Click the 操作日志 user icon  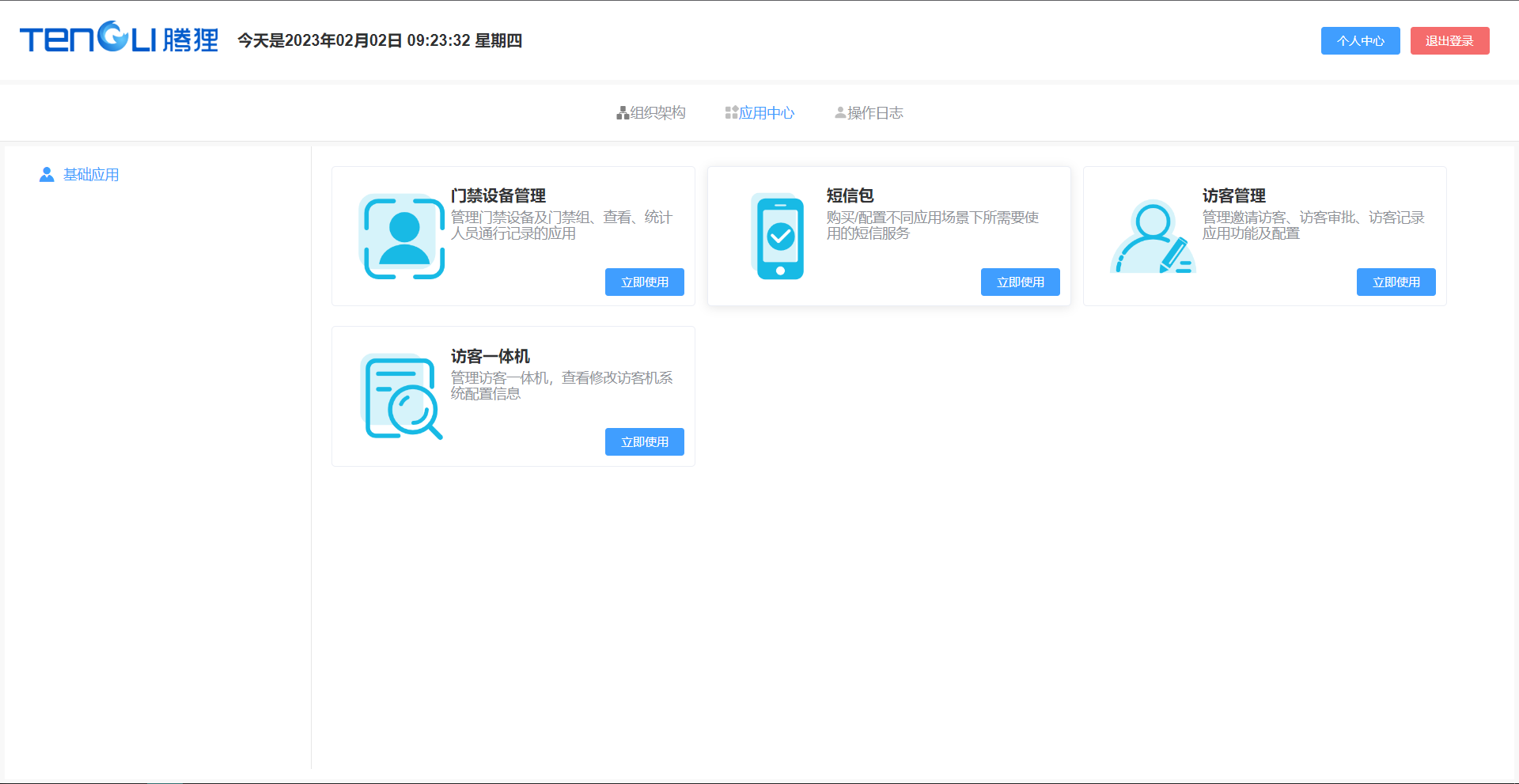pyautogui.click(x=840, y=113)
